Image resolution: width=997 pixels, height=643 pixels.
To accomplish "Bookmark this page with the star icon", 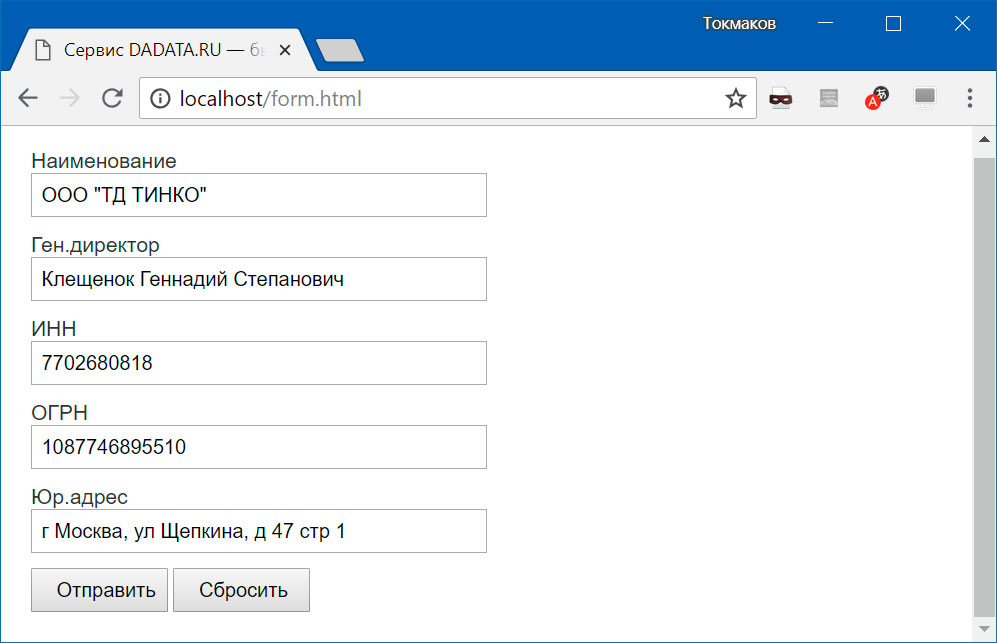I will [x=736, y=98].
